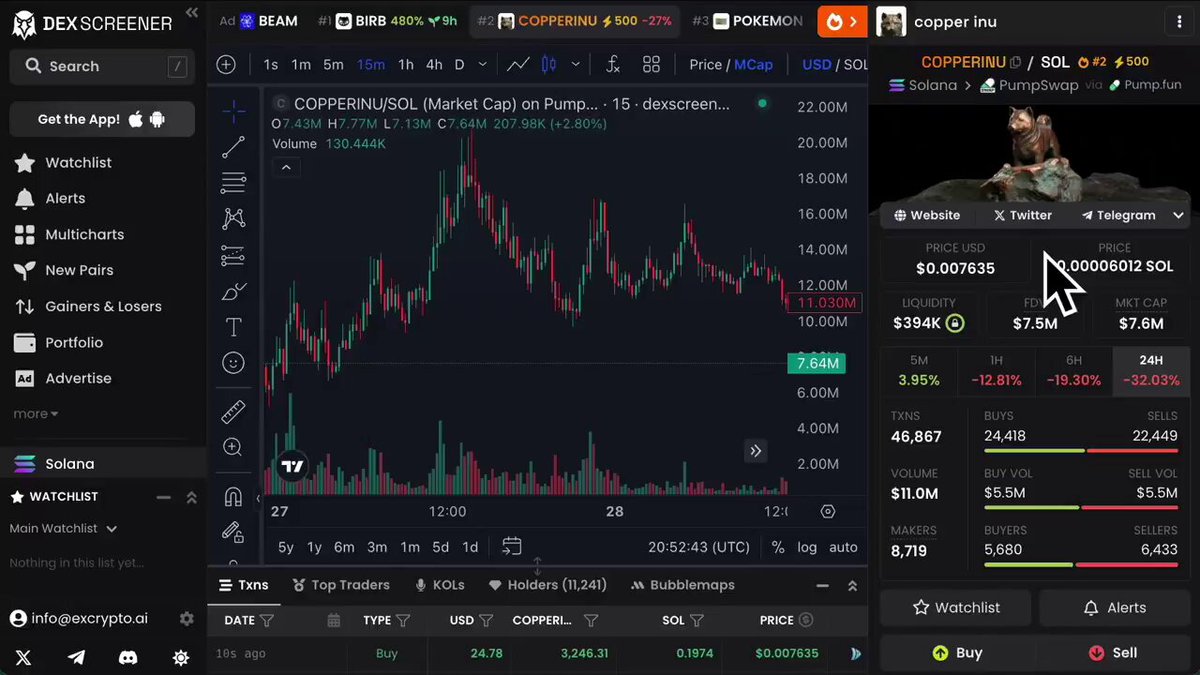Toggle auto scale on the chart

(x=844, y=547)
